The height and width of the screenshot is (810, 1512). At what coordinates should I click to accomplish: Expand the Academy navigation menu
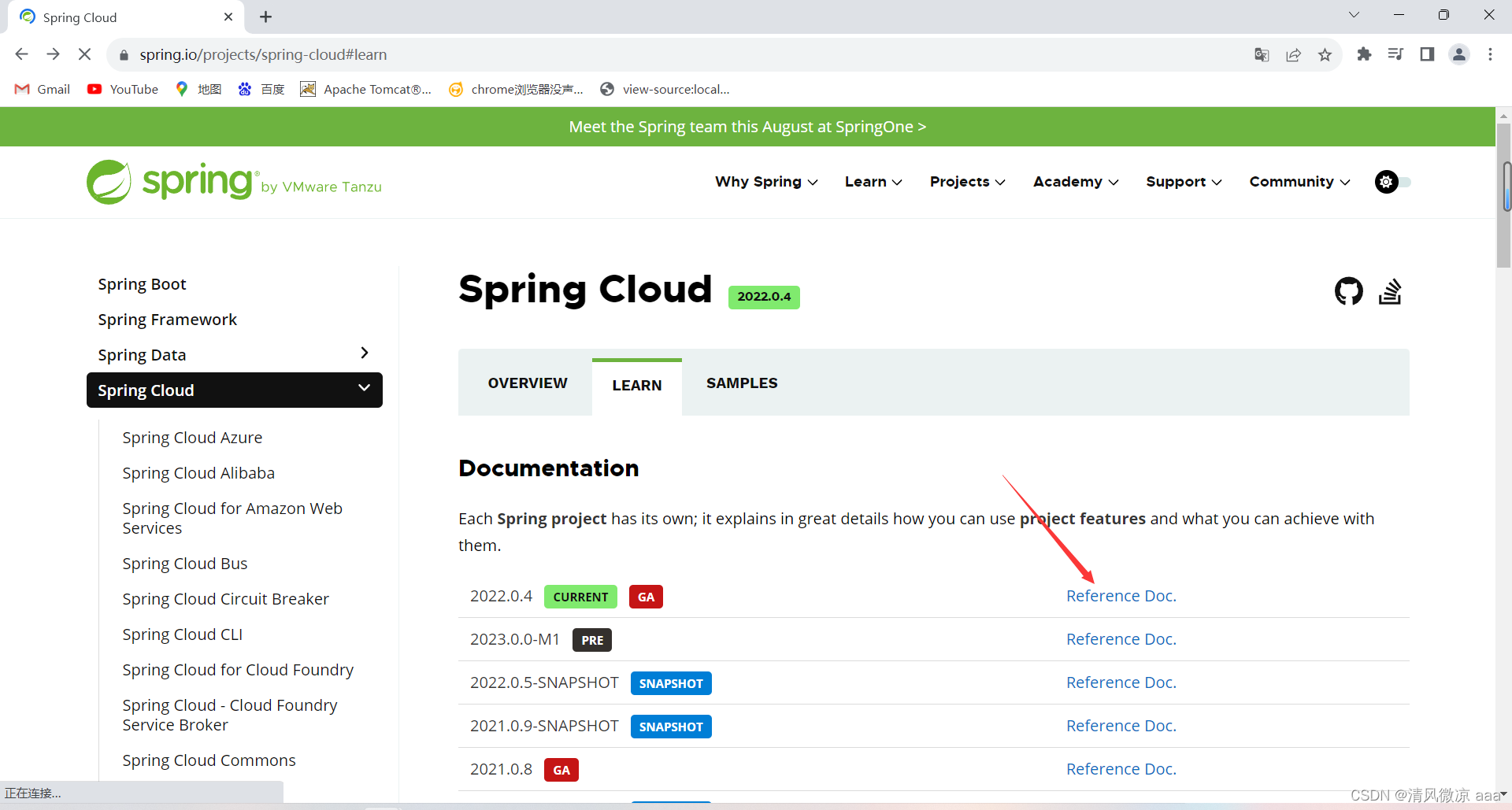[1076, 182]
